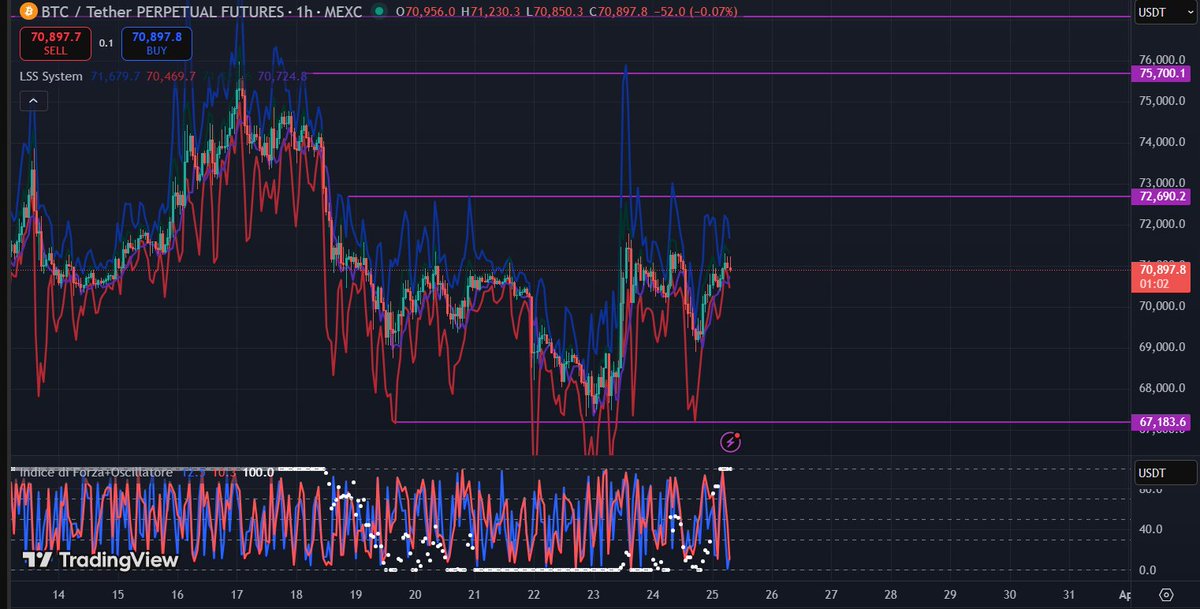Click the purple lightning bolt icon

tap(731, 440)
